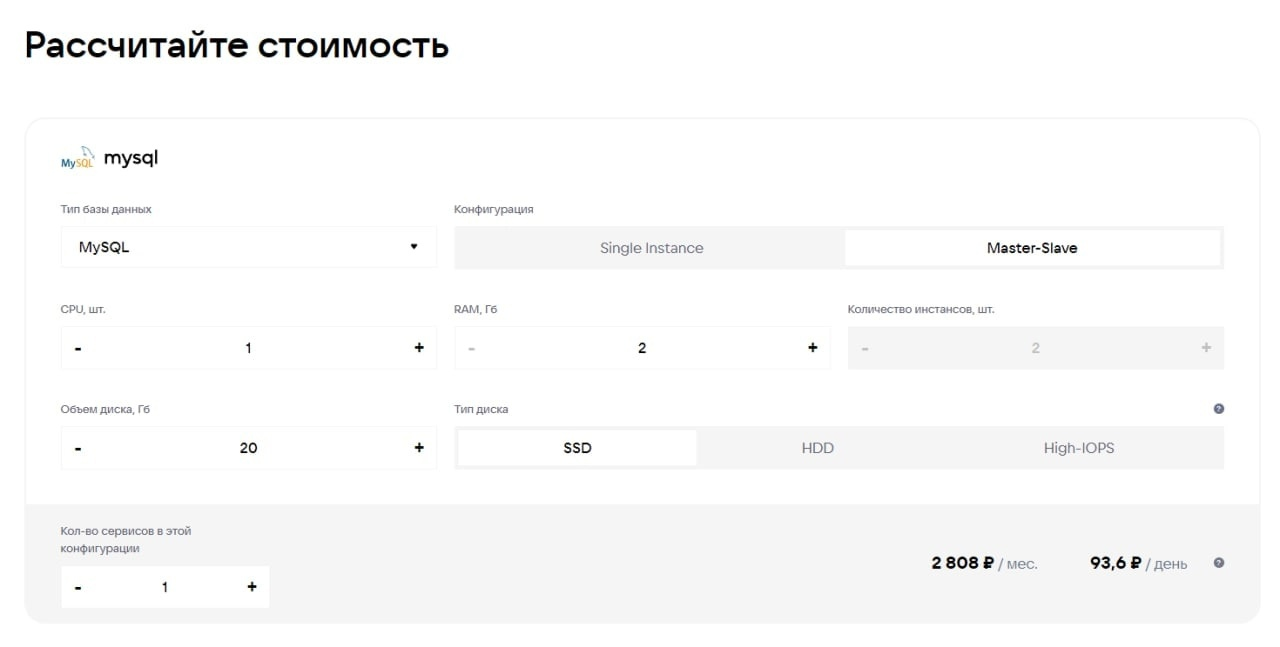Viewport: 1280px width, 647px height.
Task: Decrease RAM with the minus button
Action: point(472,348)
